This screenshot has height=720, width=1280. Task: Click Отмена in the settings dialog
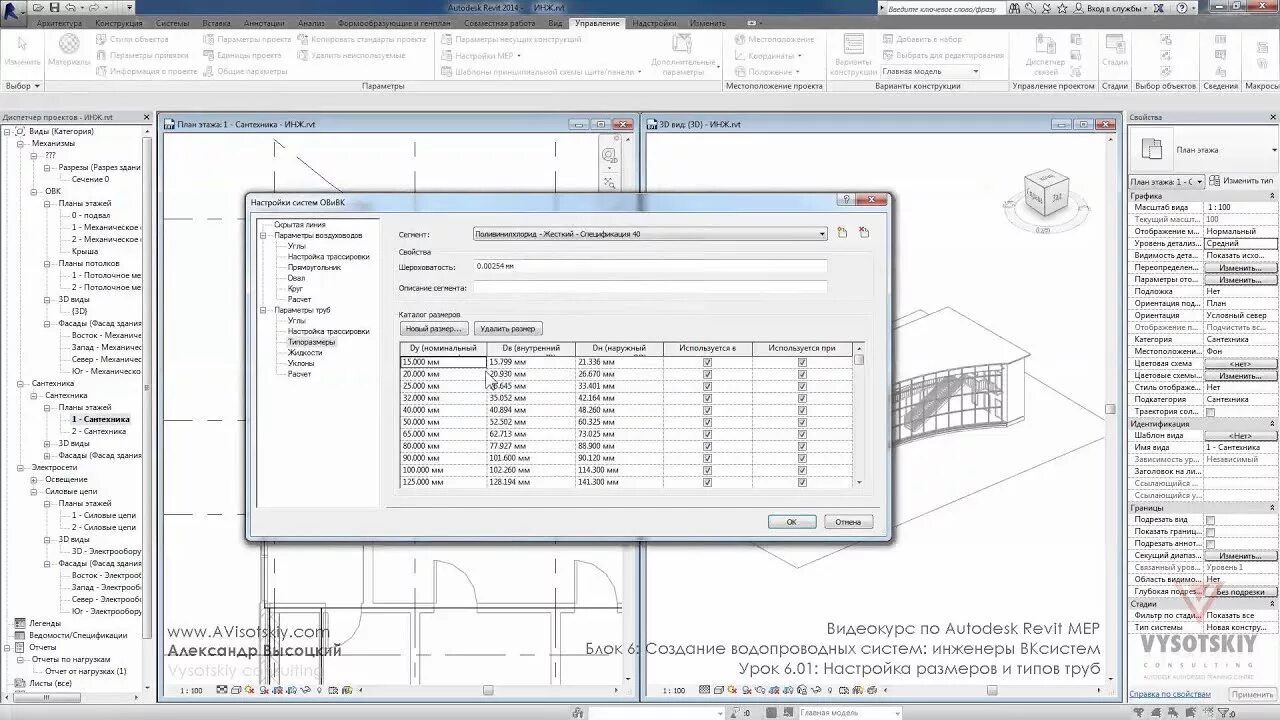tap(848, 522)
